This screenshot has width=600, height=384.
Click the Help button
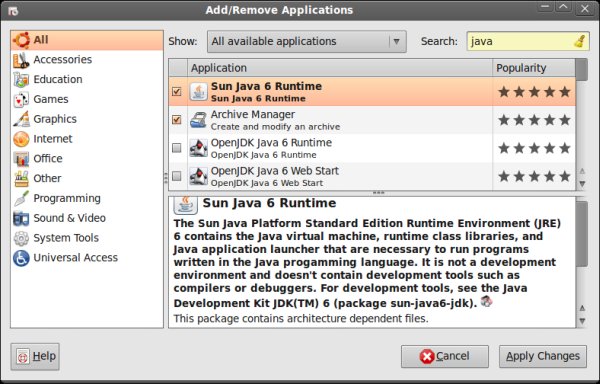tap(35, 356)
